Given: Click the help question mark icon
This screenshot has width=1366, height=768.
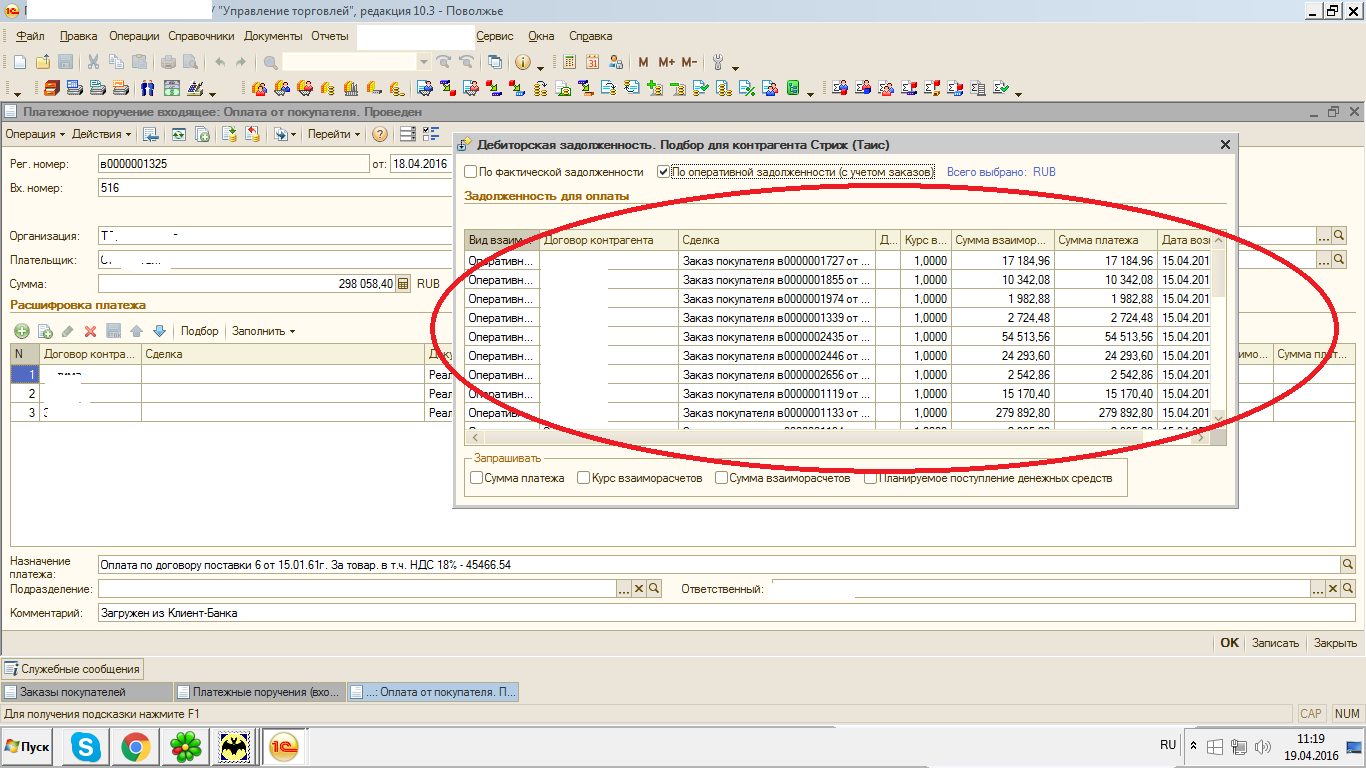Looking at the screenshot, I should [x=380, y=134].
